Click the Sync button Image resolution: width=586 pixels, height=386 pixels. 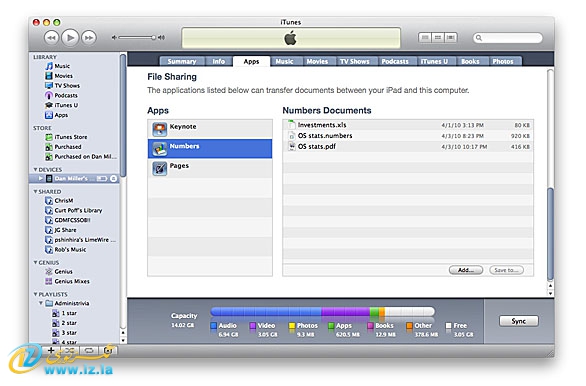pyautogui.click(x=519, y=321)
